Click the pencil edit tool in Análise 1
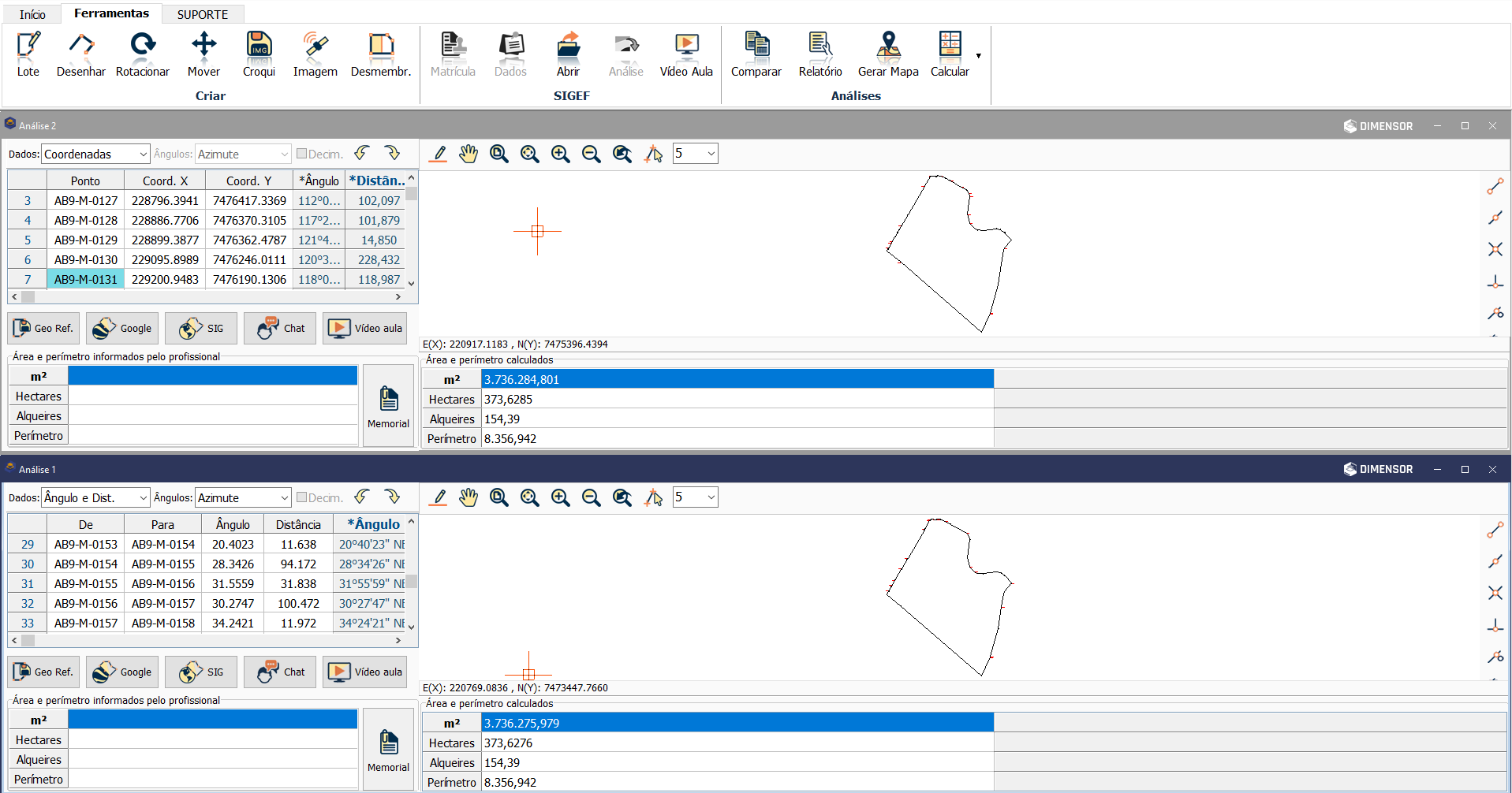This screenshot has width=1512, height=793. pos(439,497)
